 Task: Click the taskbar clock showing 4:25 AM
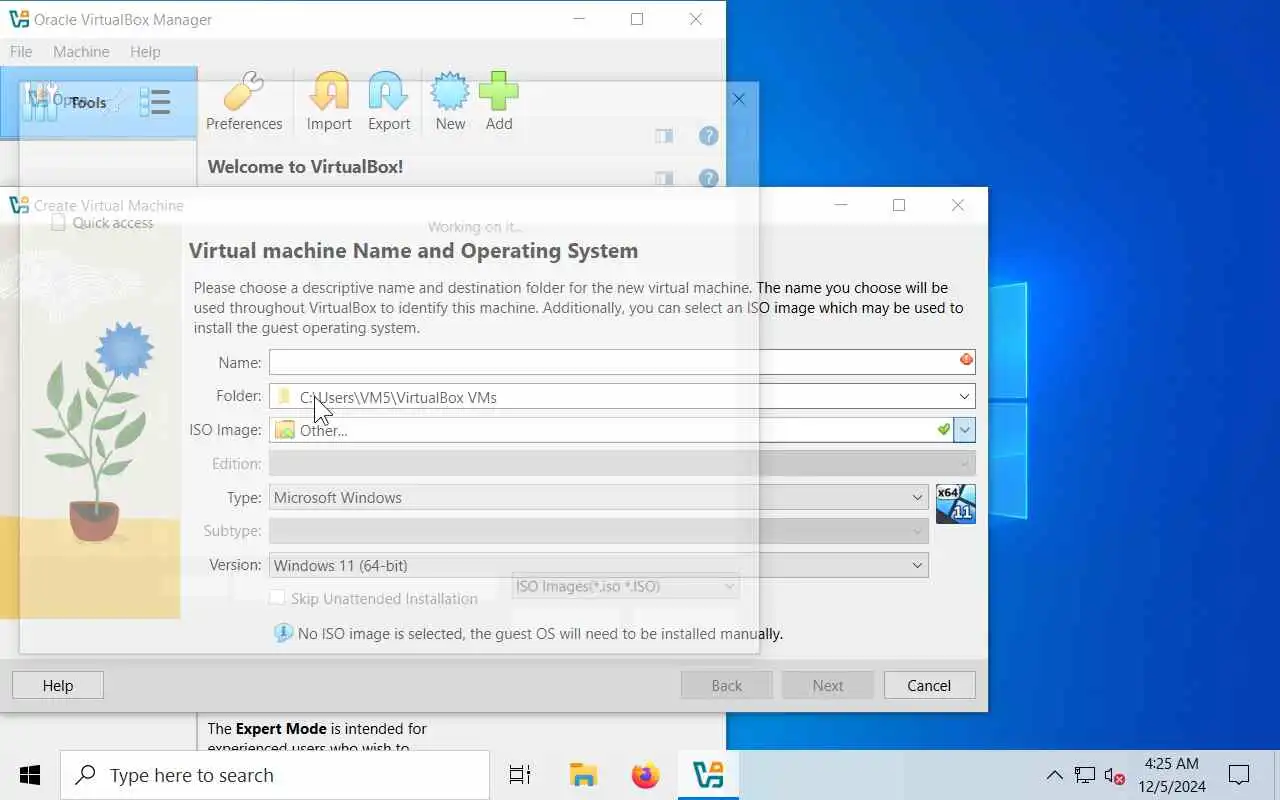1171,775
